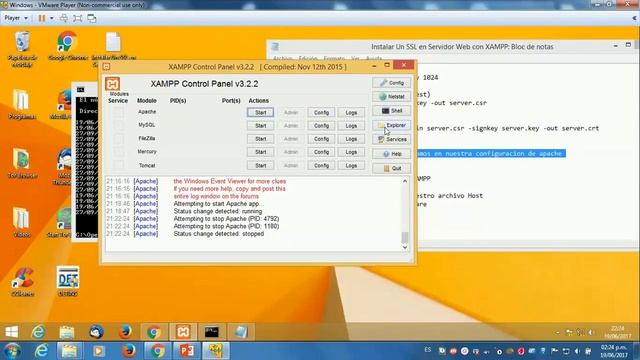Open the guest Windows 8 Start button
This screenshot has height=360, width=640.
[12, 332]
